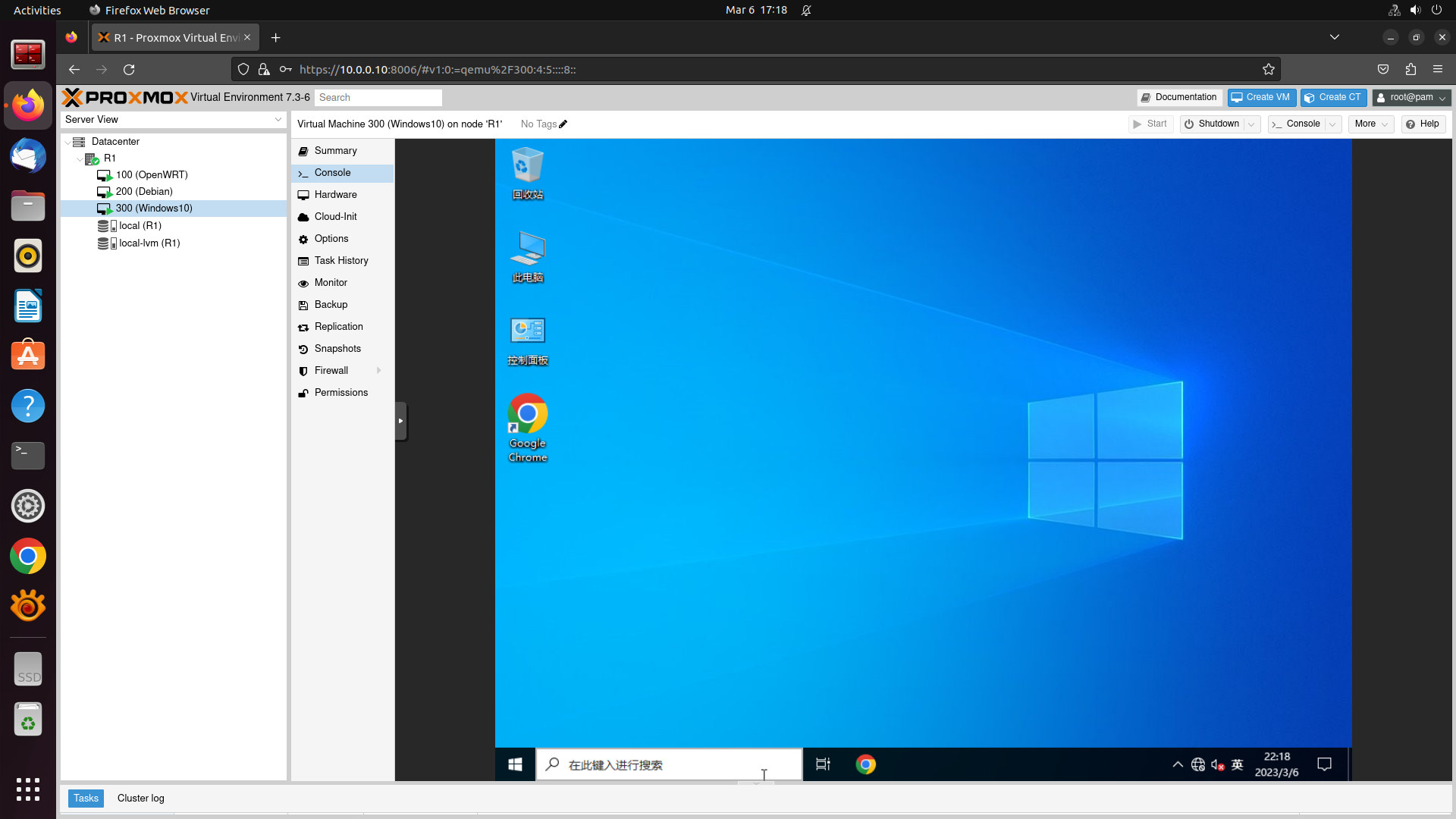
Task: Open Thunderbird from the Ubuntu dock
Action: click(x=28, y=155)
